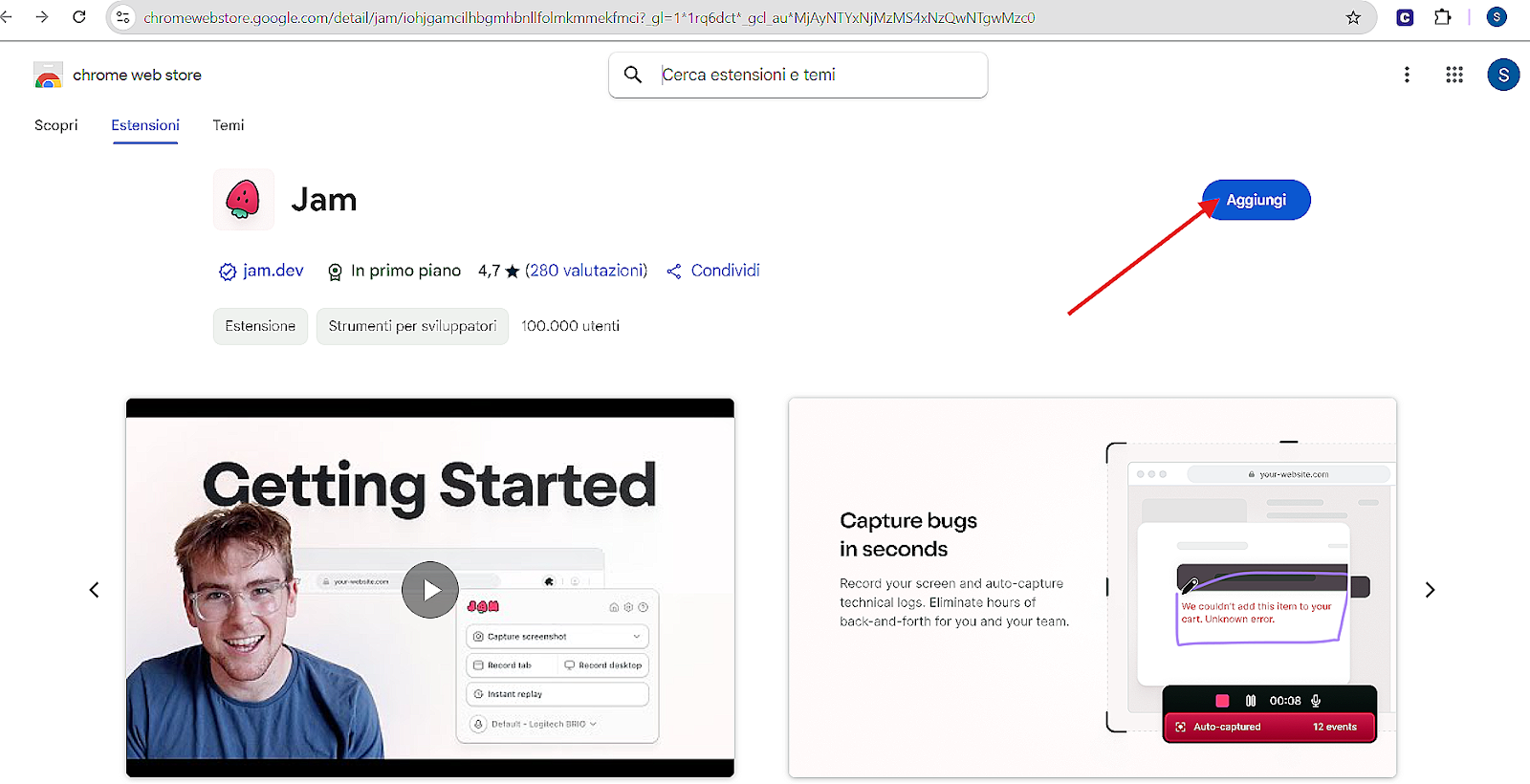Click the In primo piano badge icon

(335, 272)
